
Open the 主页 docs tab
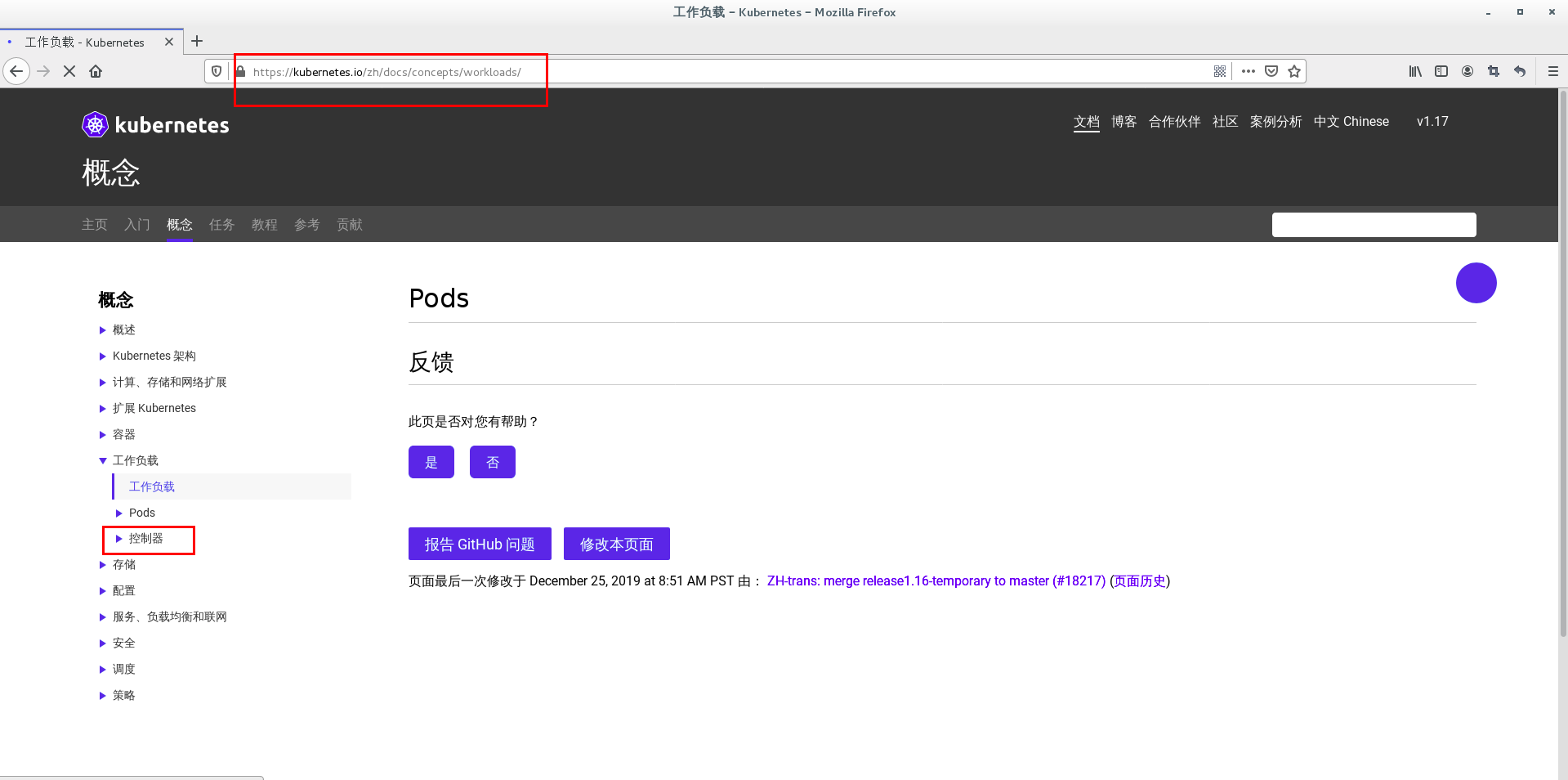95,224
